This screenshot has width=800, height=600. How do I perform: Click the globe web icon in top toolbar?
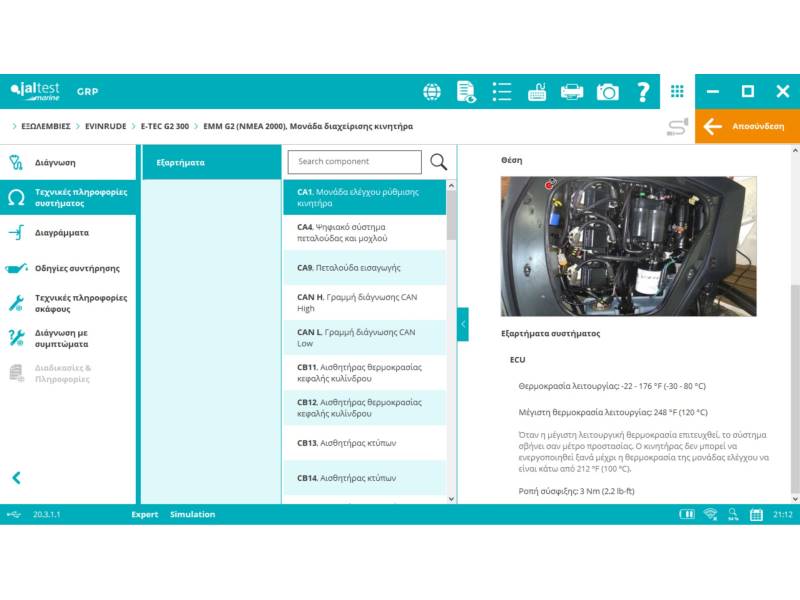tap(432, 92)
